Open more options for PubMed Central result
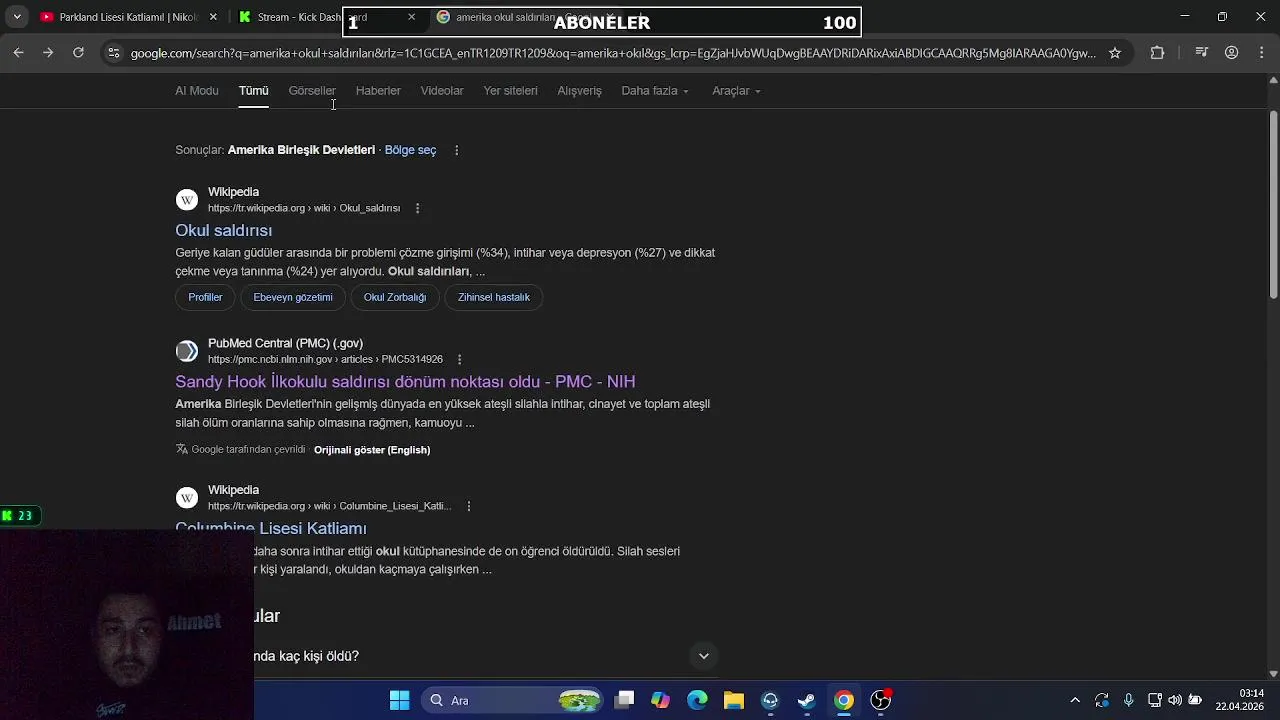This screenshot has height=720, width=1280. [x=459, y=359]
